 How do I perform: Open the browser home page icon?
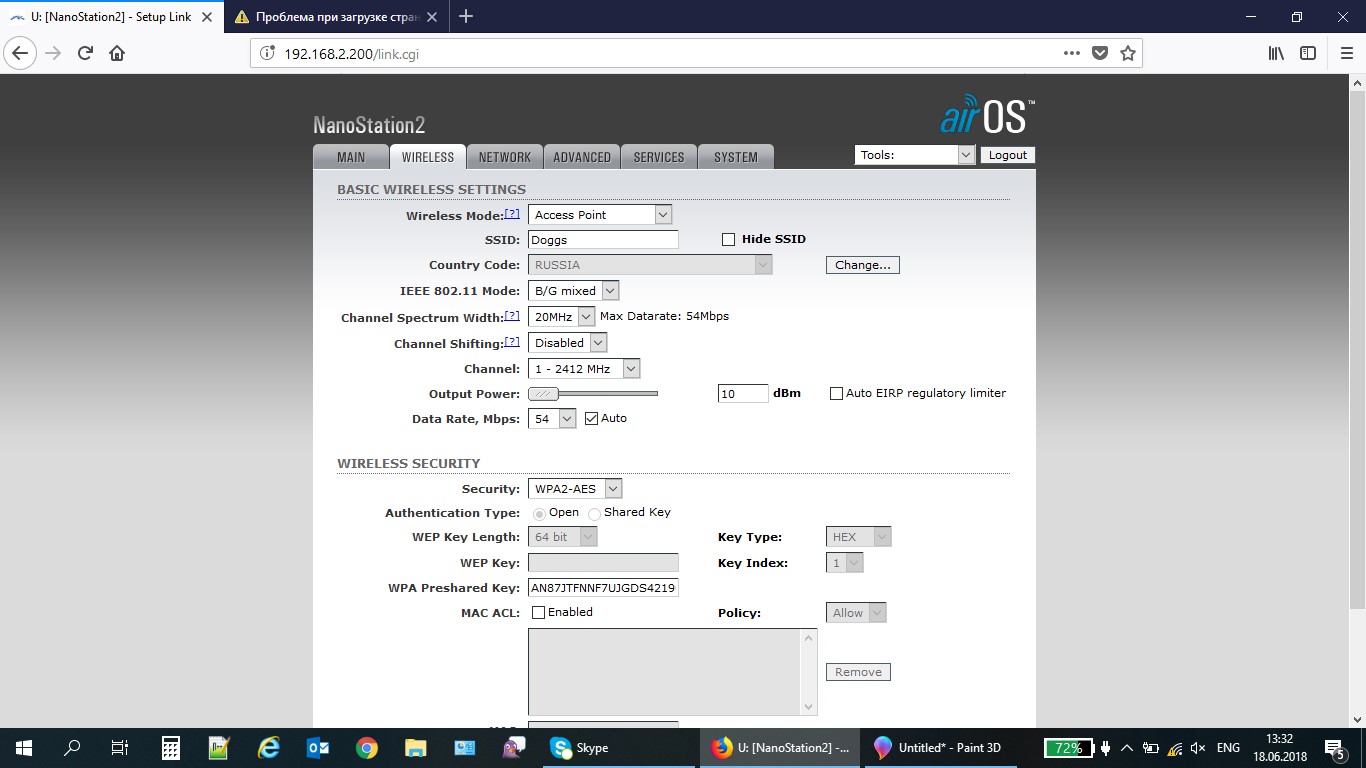(x=117, y=53)
